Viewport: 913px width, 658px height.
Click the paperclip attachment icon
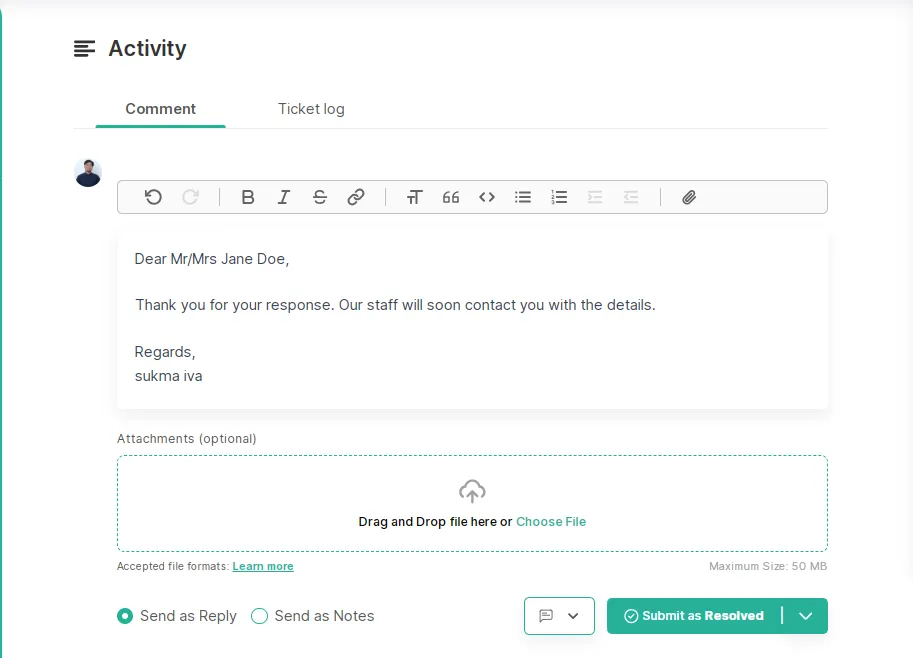point(689,197)
